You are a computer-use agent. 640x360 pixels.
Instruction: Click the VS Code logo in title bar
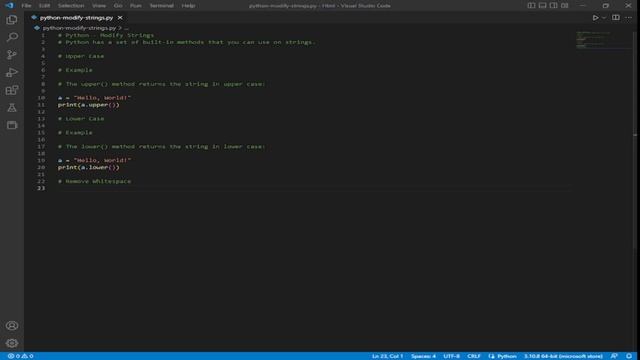(x=9, y=6)
